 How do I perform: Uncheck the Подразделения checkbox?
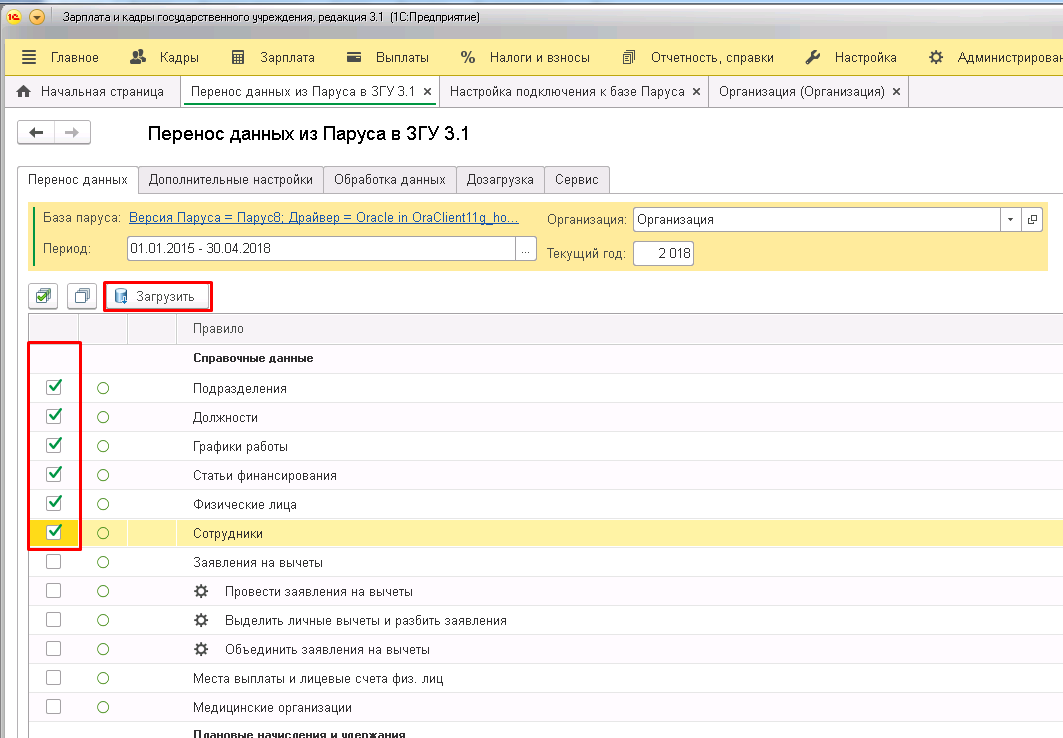pos(54,388)
